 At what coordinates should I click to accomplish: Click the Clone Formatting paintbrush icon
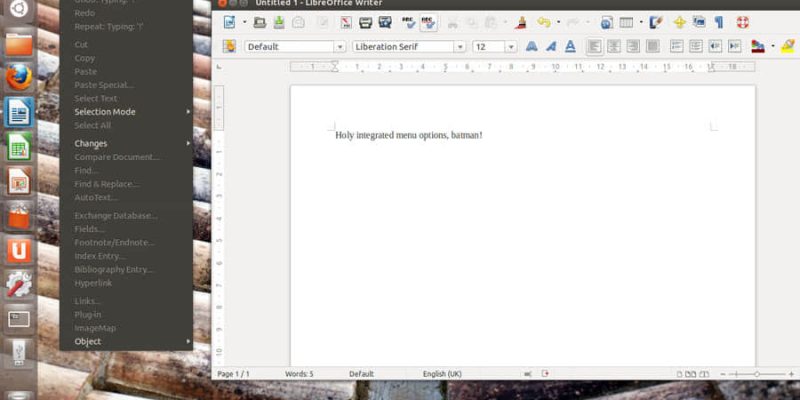click(x=521, y=22)
